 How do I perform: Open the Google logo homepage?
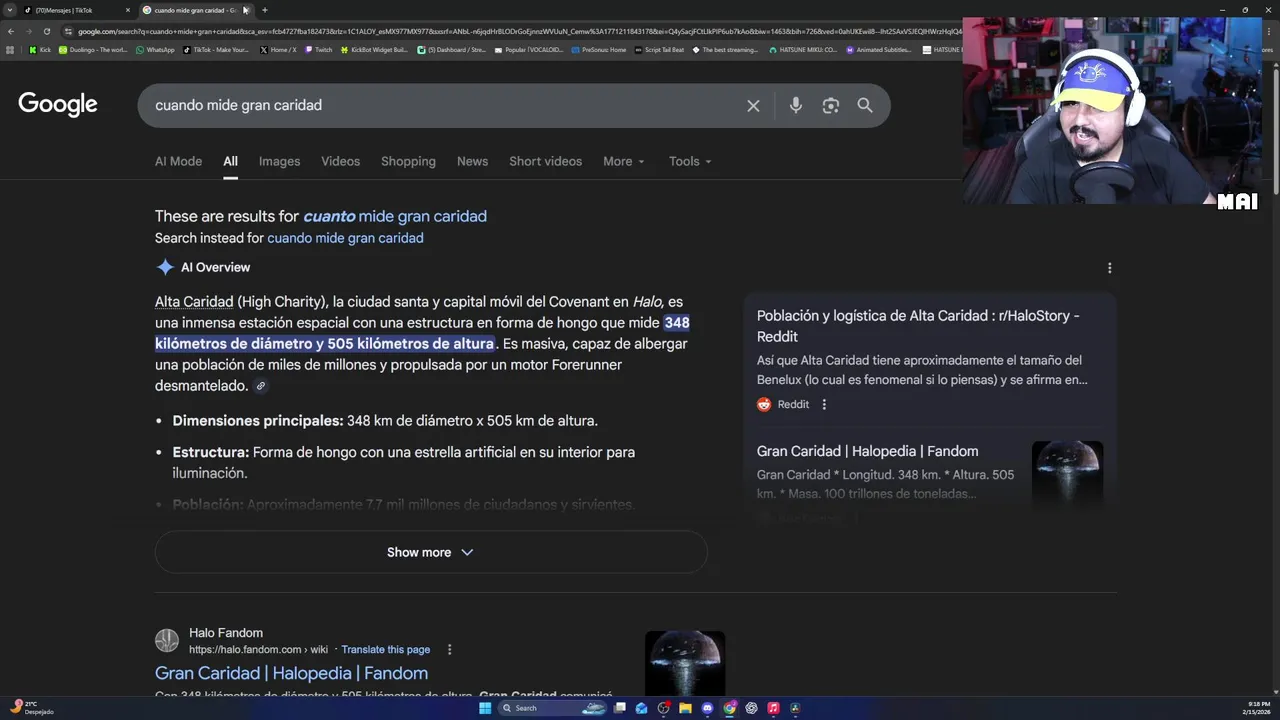(x=58, y=105)
